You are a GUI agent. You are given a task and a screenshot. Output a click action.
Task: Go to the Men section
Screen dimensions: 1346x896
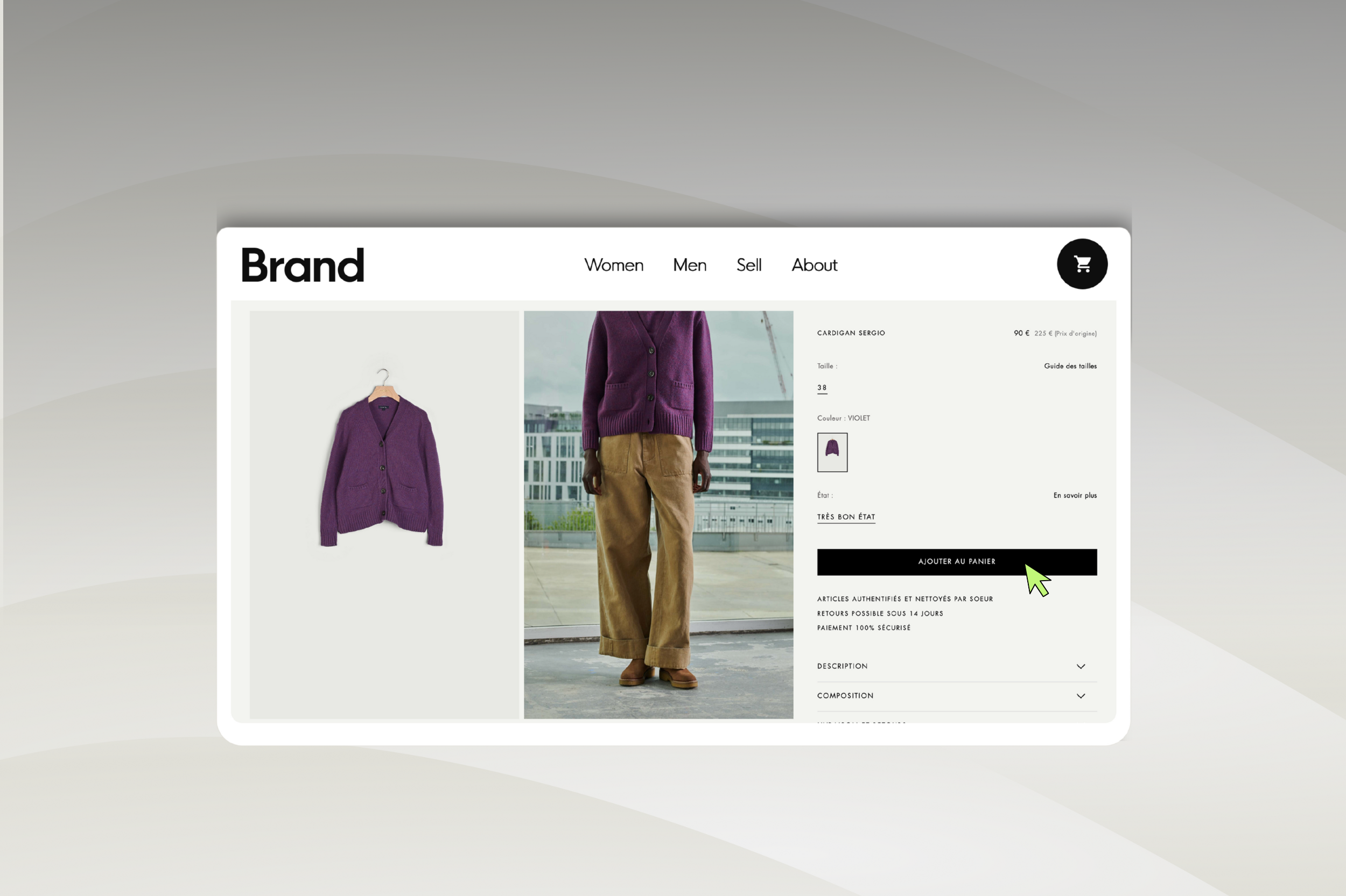(689, 265)
